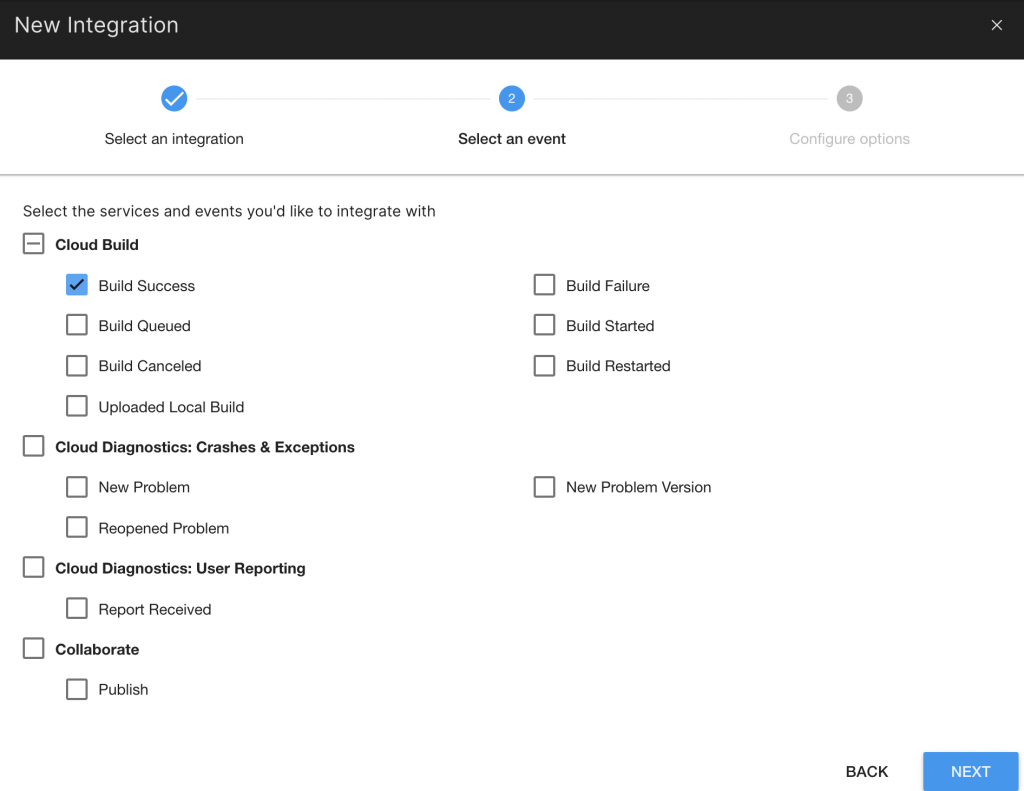Screen dimensions: 1024x791
Task: Close the New Integration dialog
Action: pos(996,25)
